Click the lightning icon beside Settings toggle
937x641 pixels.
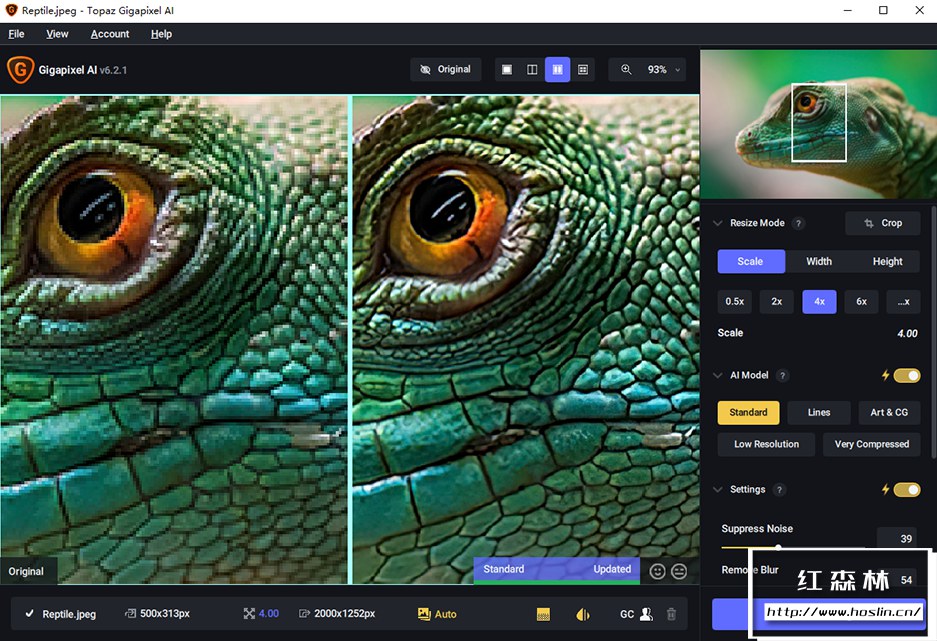pyautogui.click(x=885, y=489)
